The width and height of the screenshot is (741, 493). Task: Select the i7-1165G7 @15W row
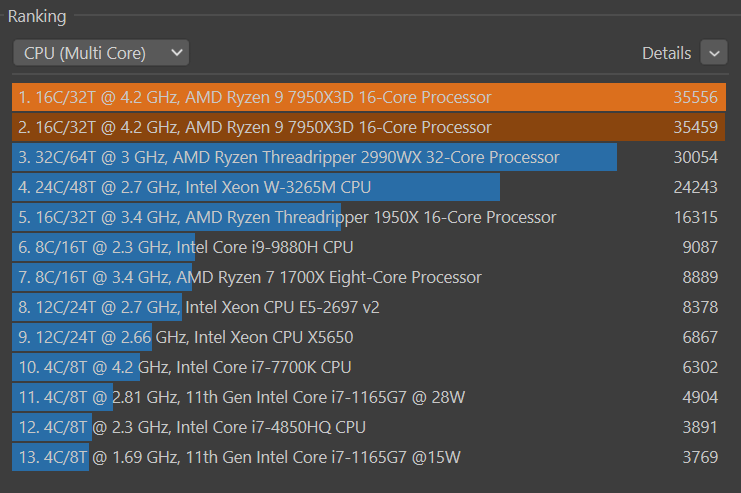[x=240, y=457]
